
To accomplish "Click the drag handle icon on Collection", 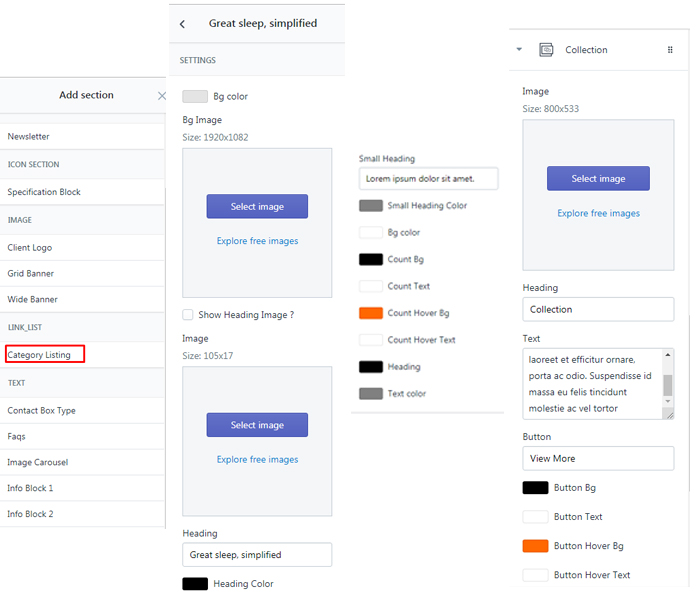I will click(670, 50).
